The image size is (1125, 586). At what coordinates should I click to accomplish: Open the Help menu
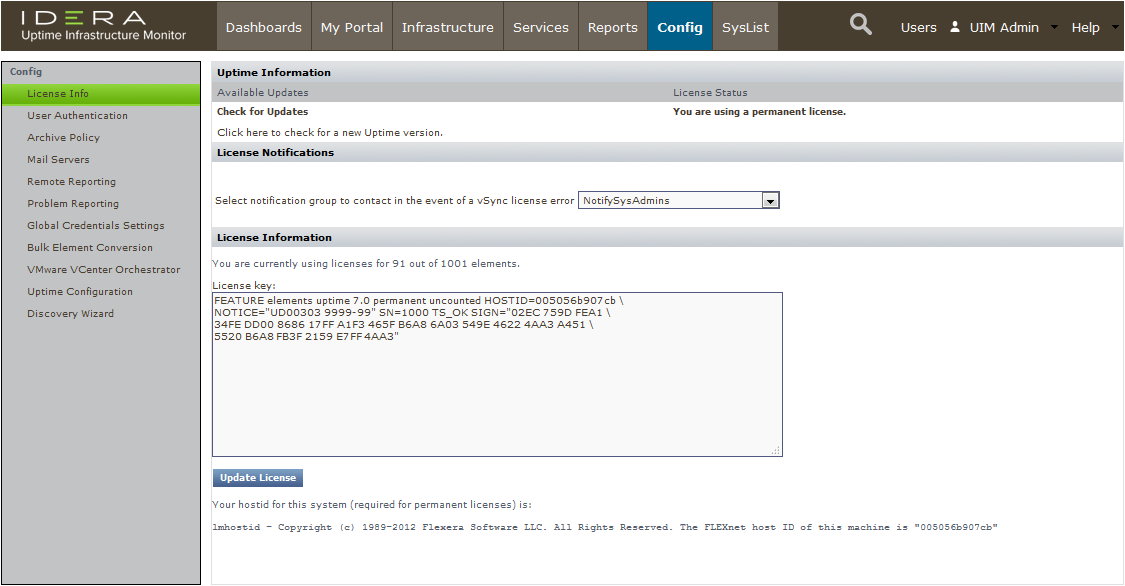tap(1085, 27)
